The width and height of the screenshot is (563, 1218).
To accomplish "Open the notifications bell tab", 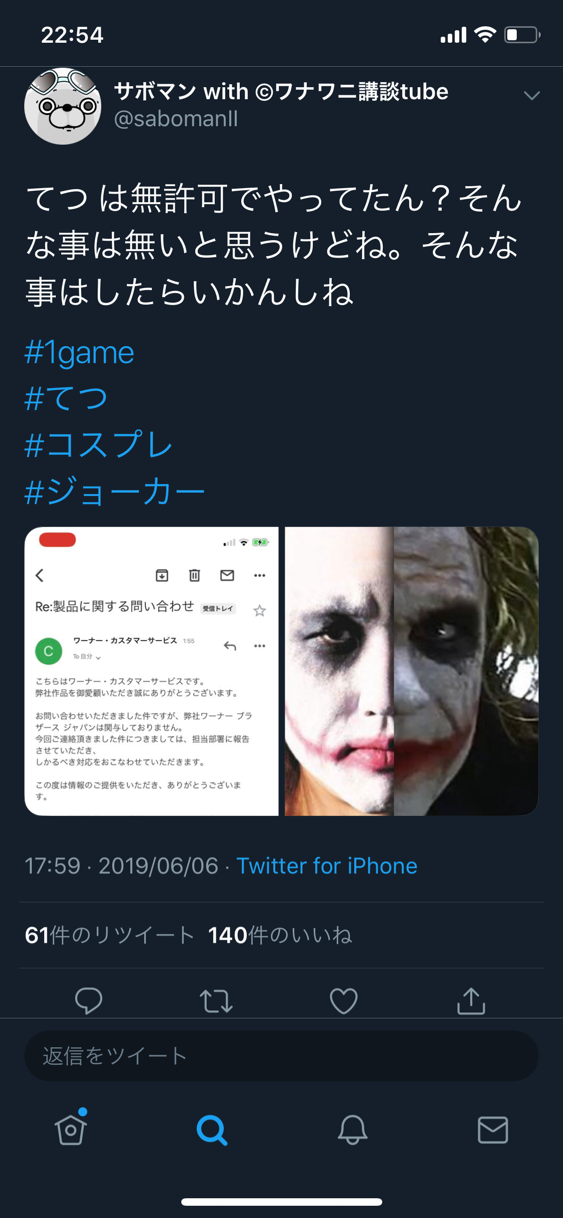I will [352, 1130].
